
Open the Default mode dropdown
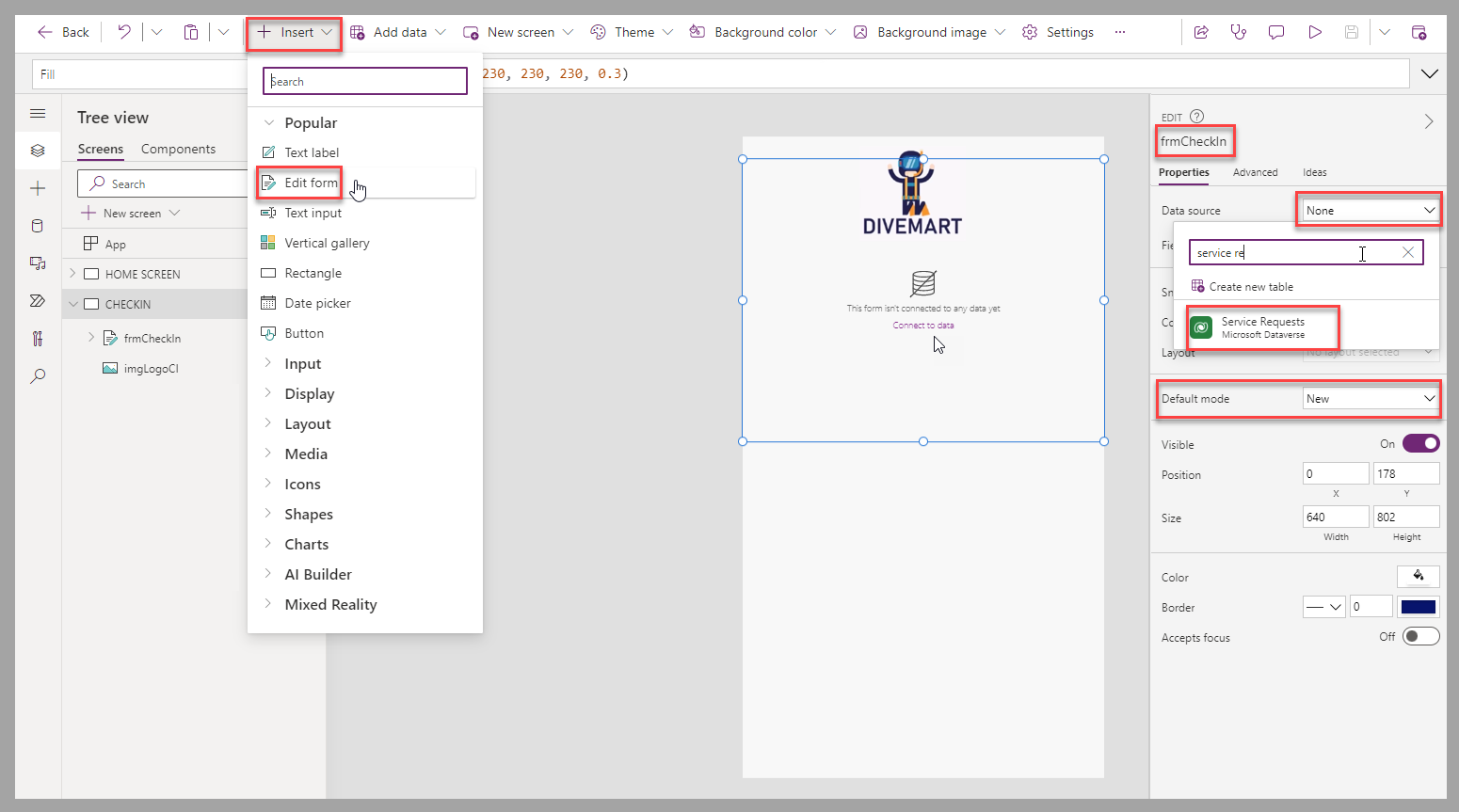(x=1371, y=398)
